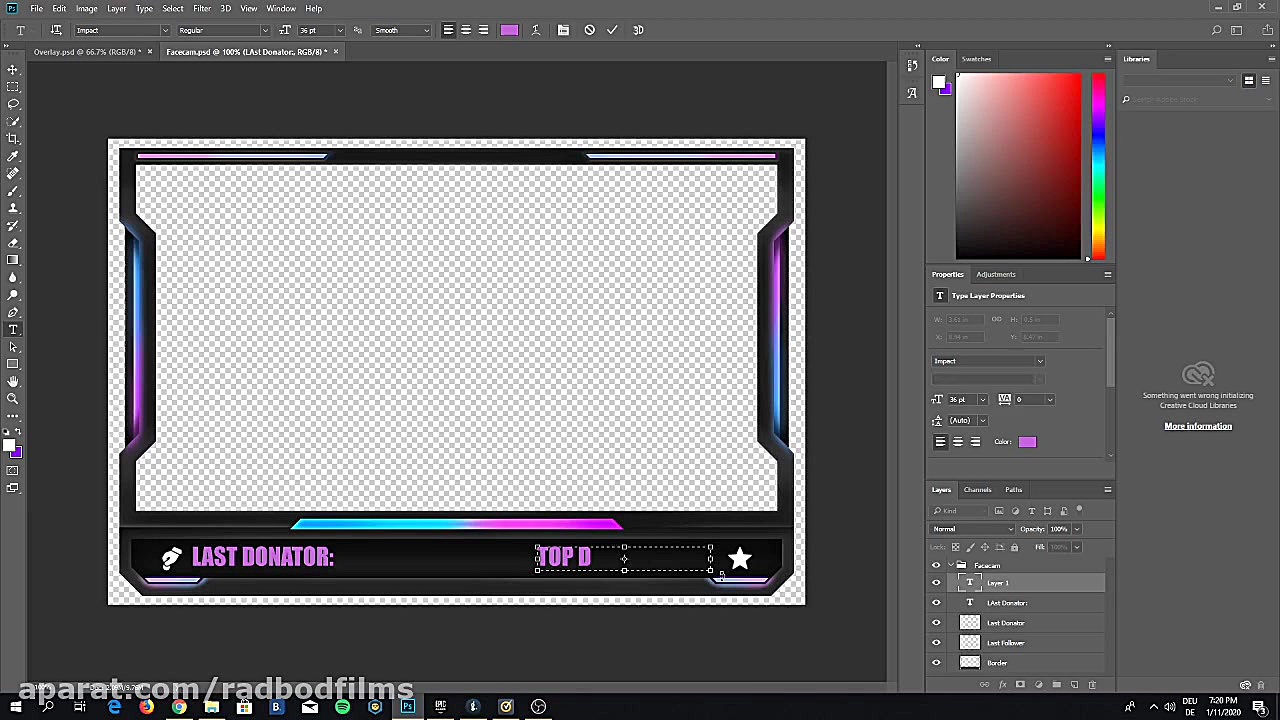
Task: Pick the Crop tool in toolbar
Action: coord(13,139)
